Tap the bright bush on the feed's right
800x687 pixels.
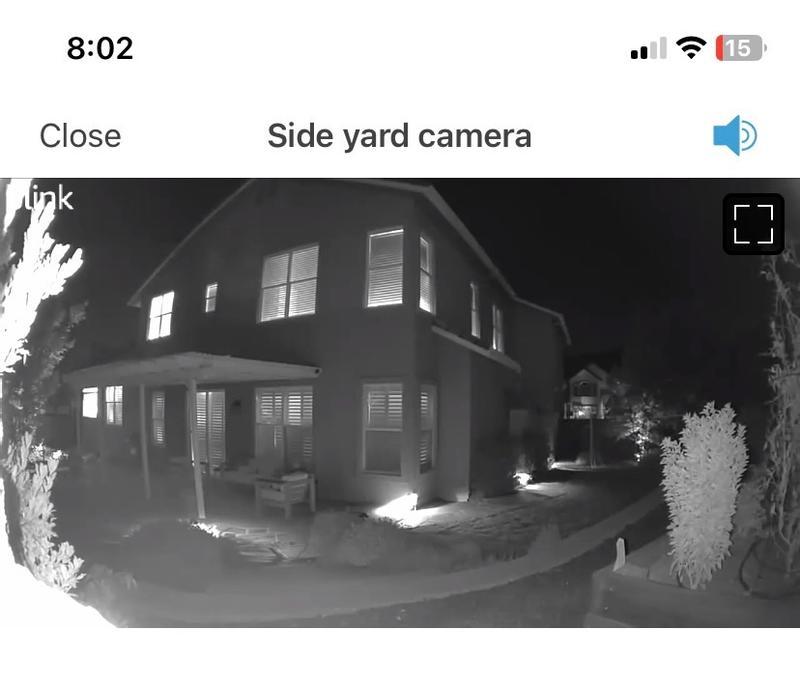point(703,494)
